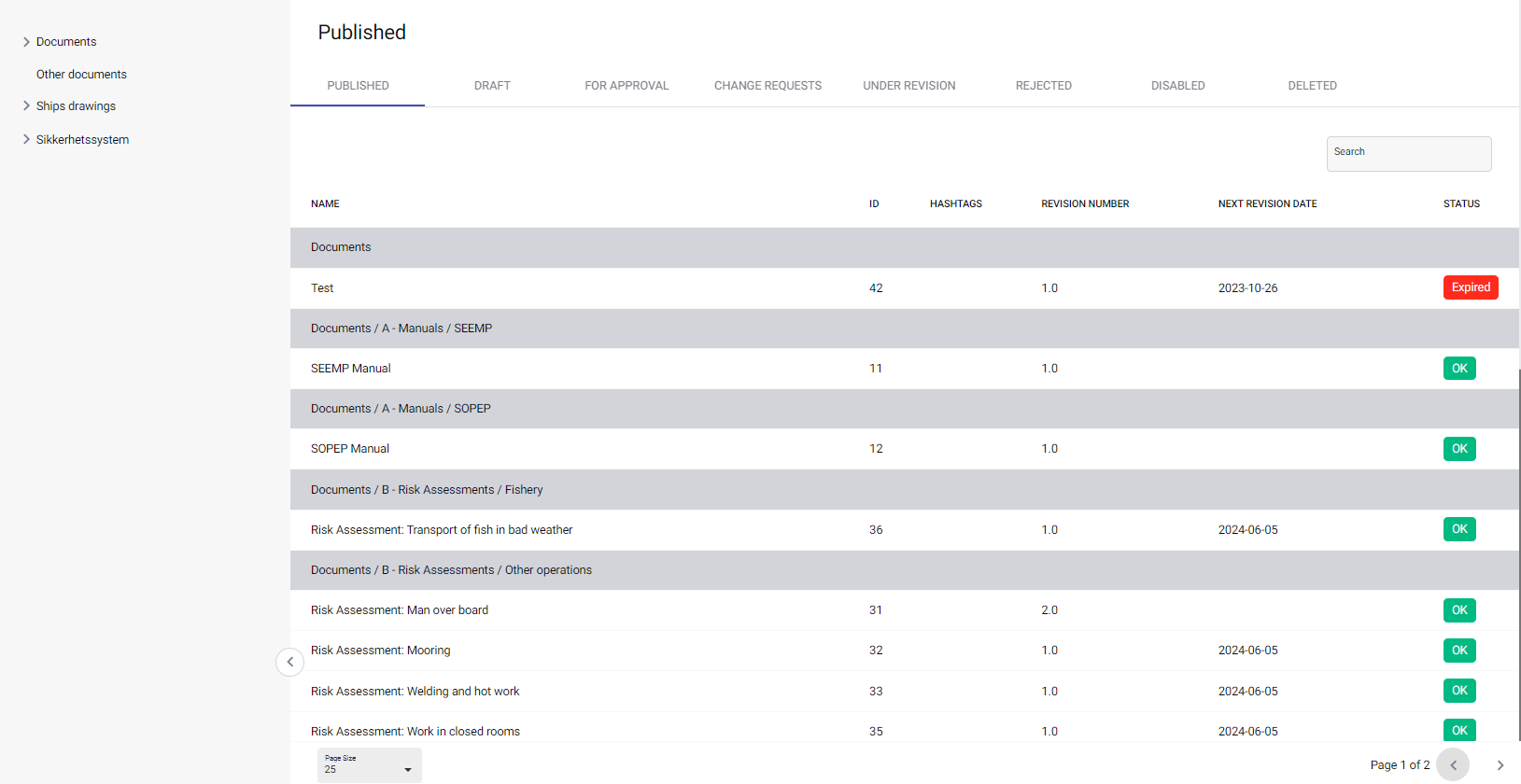The width and height of the screenshot is (1521, 784).
Task: Click ID 42 in Test row
Action: coord(876,288)
